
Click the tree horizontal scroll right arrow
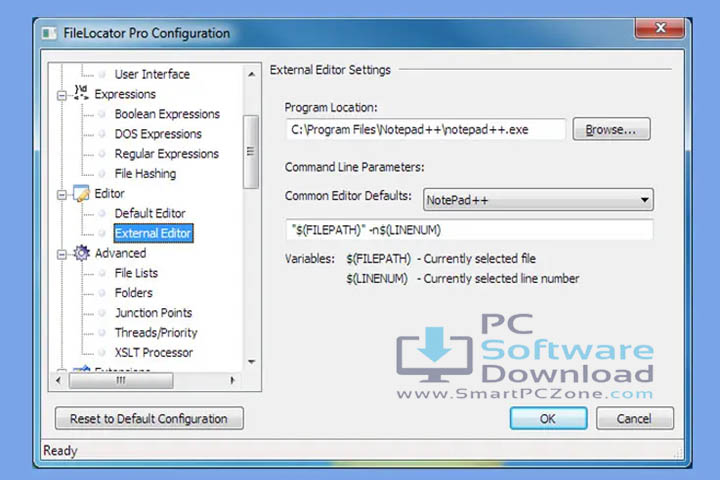coord(232,380)
